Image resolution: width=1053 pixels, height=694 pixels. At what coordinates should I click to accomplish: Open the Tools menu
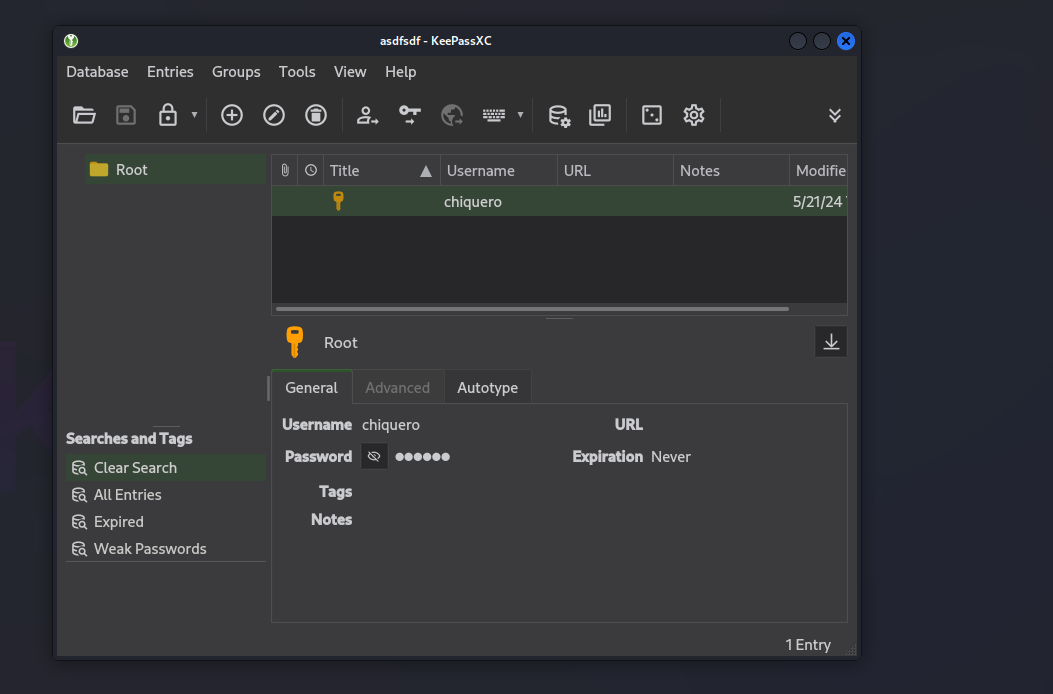(297, 72)
